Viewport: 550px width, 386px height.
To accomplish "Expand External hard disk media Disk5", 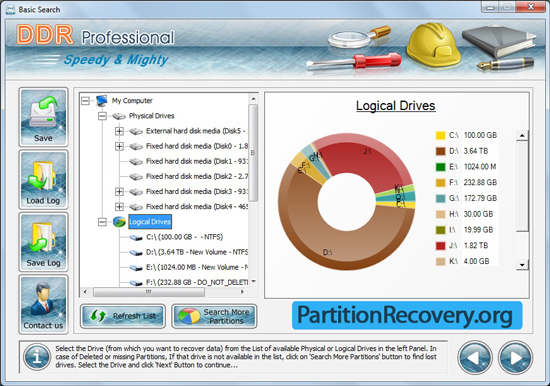I will point(119,131).
